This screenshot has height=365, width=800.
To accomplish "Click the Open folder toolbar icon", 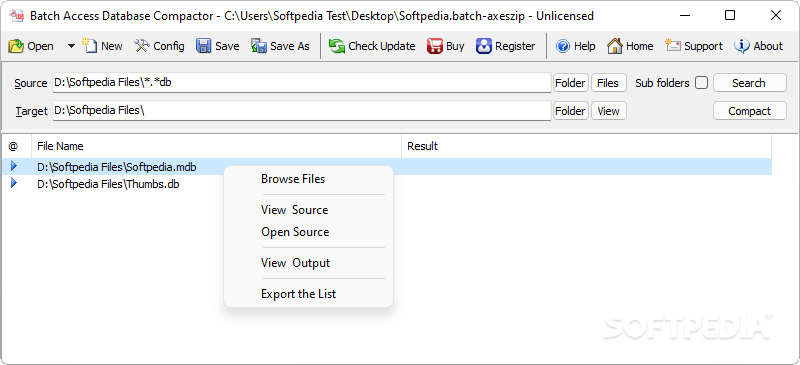I will (16, 46).
